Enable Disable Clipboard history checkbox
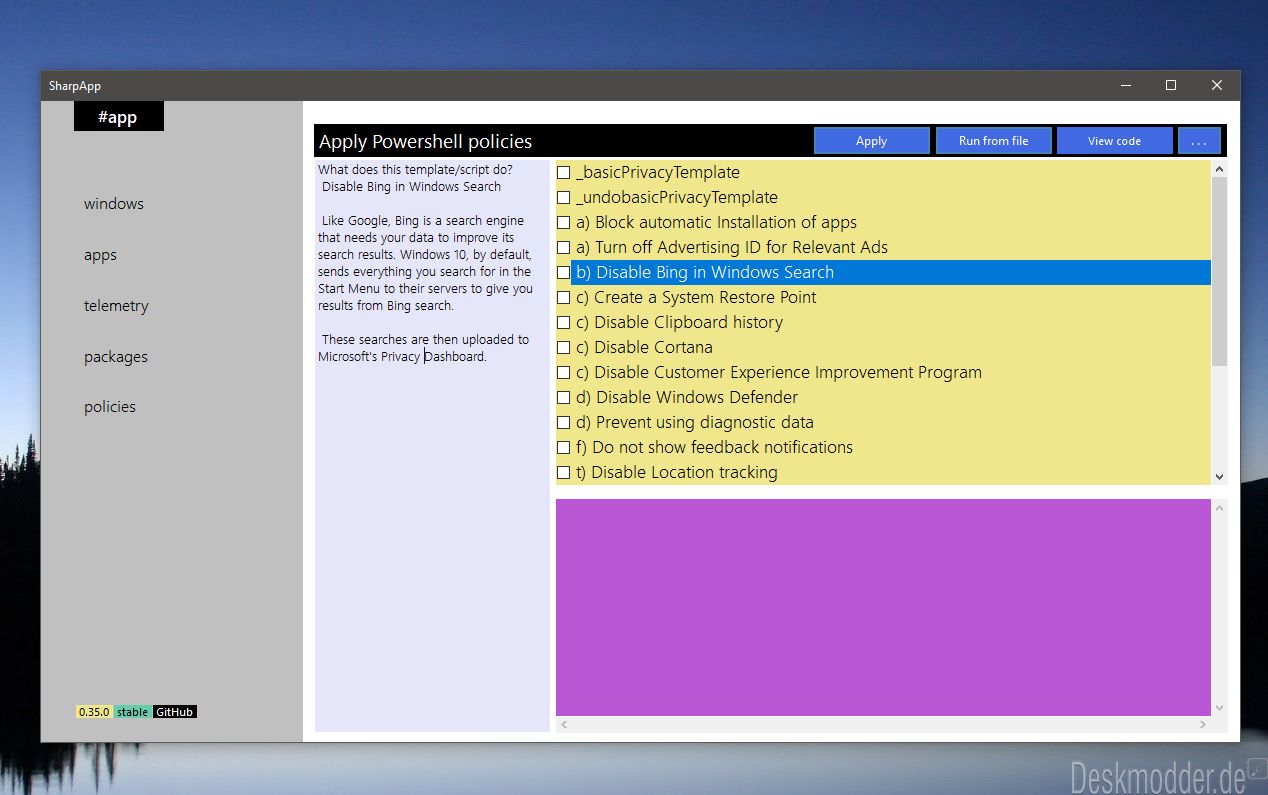Viewport: 1268px width, 795px height. click(x=563, y=322)
